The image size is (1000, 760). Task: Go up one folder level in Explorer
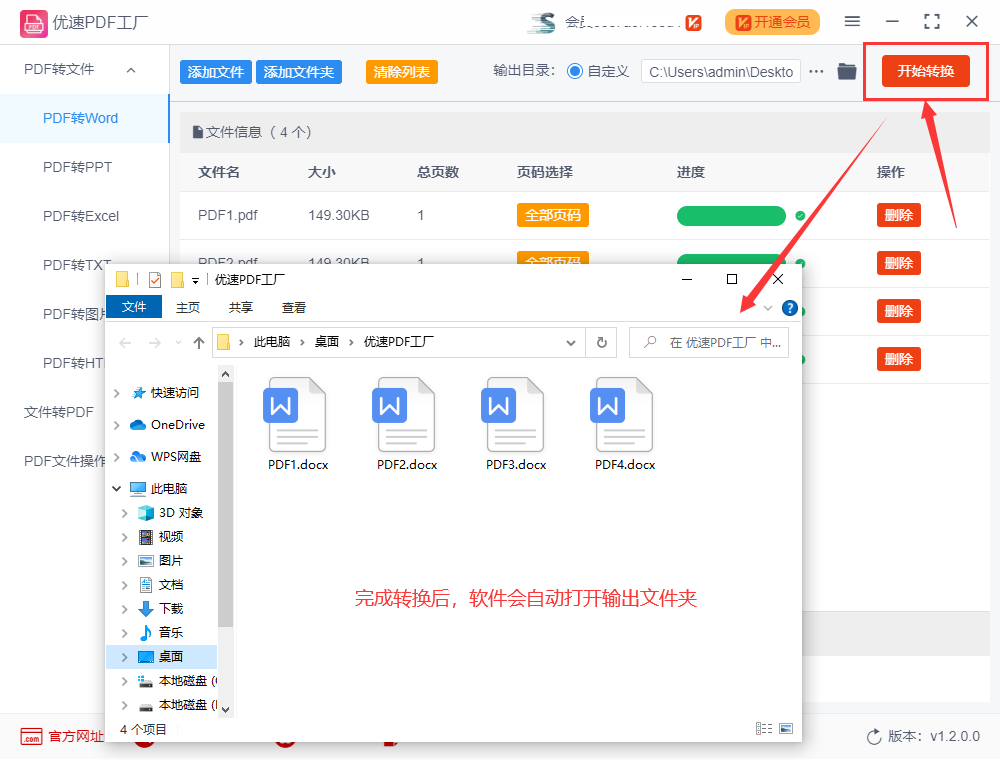199,342
